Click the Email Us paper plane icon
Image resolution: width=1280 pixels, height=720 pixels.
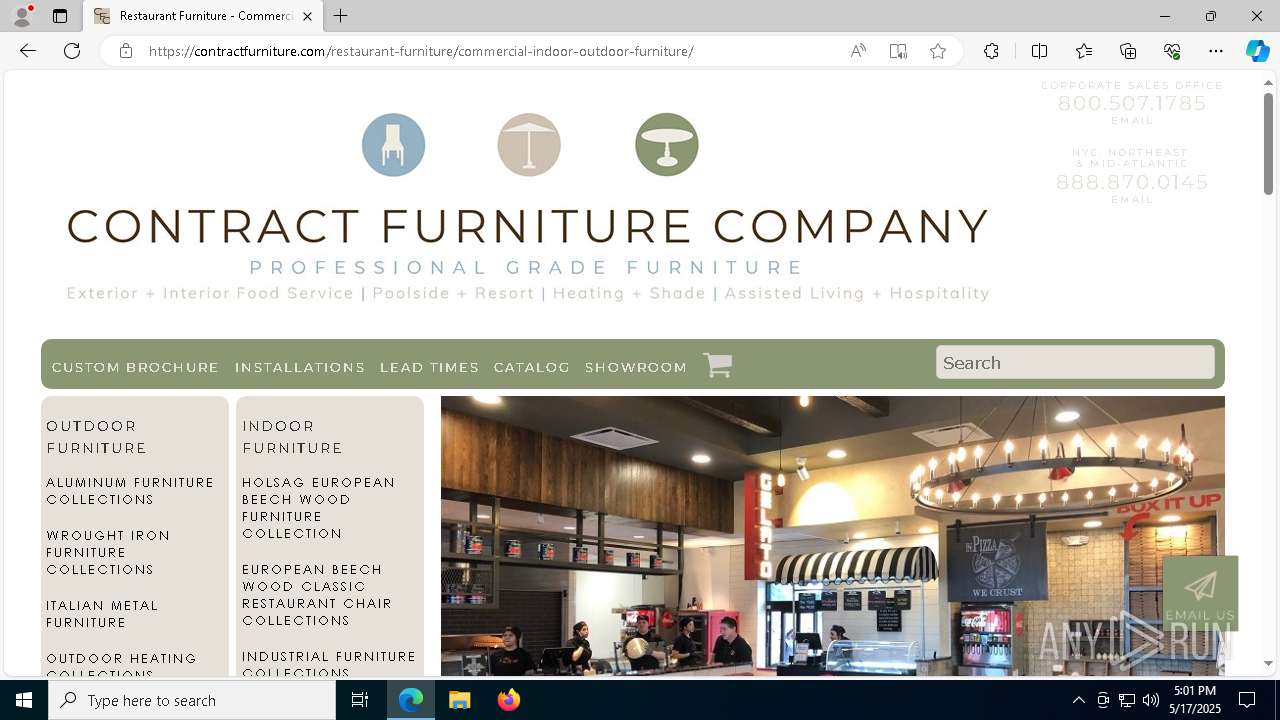pos(1200,586)
